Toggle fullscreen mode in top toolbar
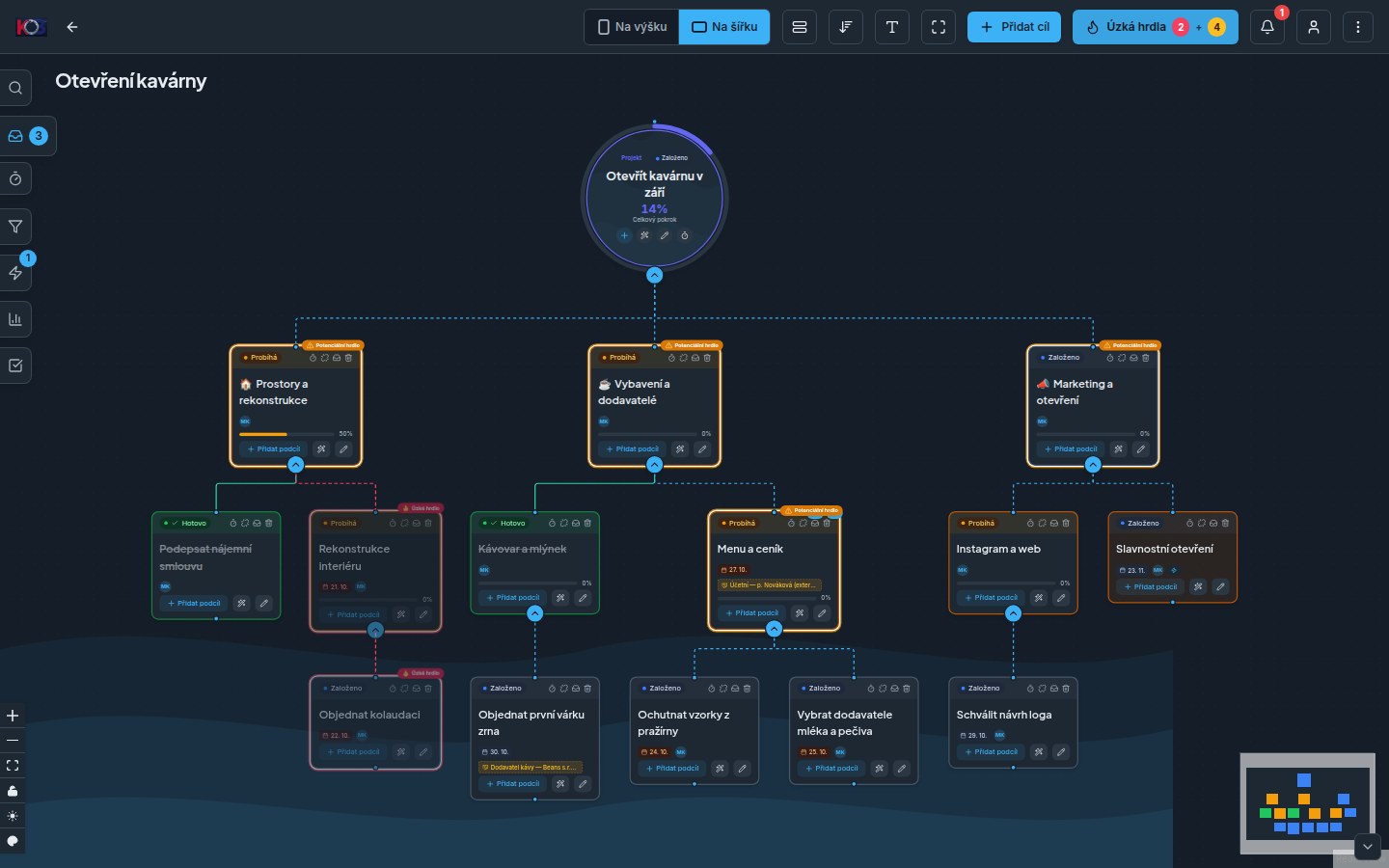 tap(939, 27)
